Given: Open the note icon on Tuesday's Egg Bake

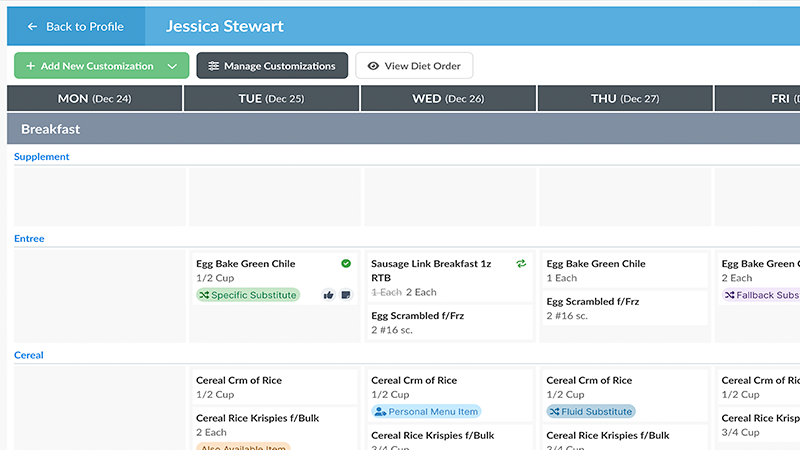Looking at the screenshot, I should pos(346,295).
